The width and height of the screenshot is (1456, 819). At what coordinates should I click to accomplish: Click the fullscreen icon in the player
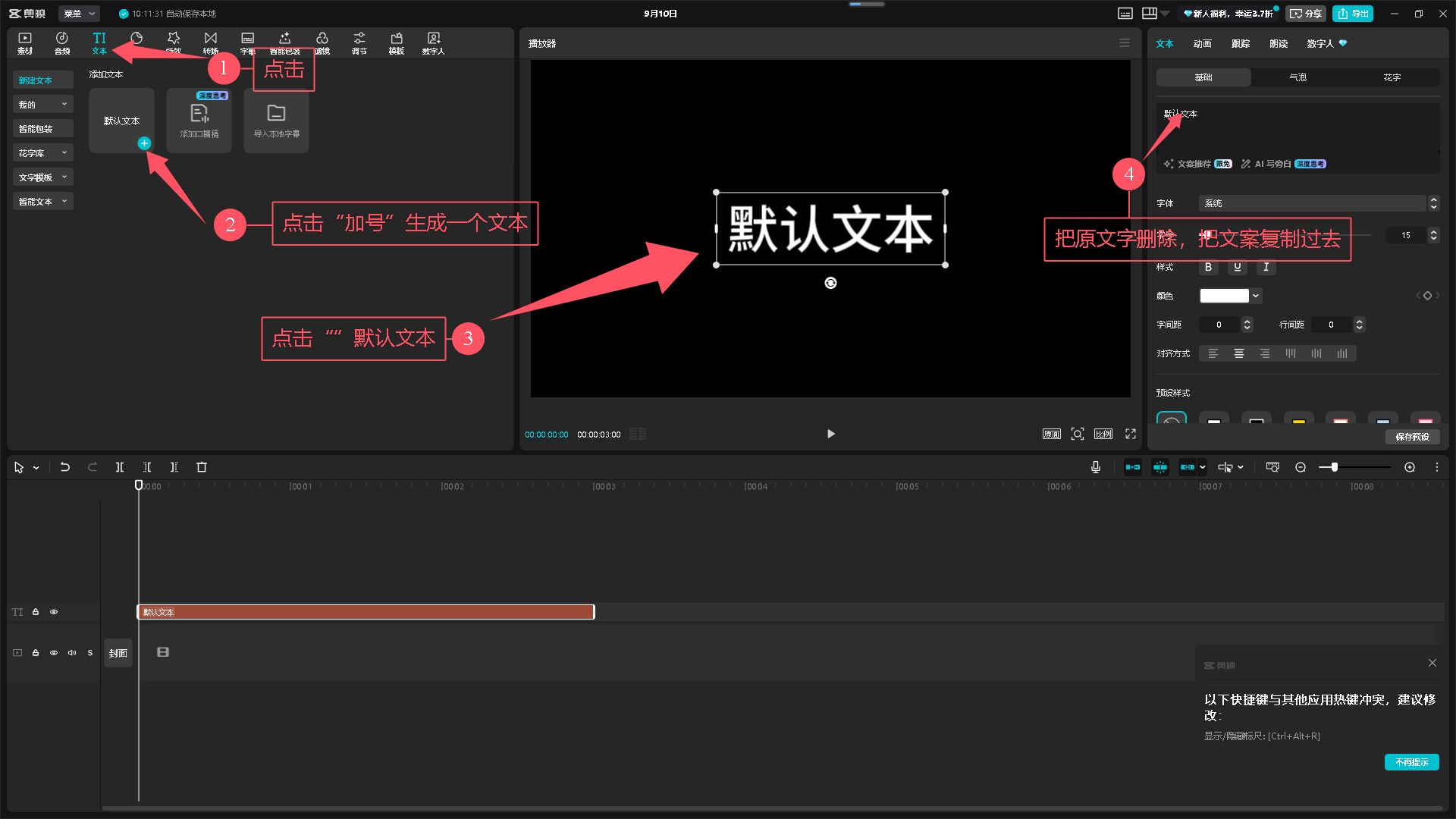click(1131, 434)
